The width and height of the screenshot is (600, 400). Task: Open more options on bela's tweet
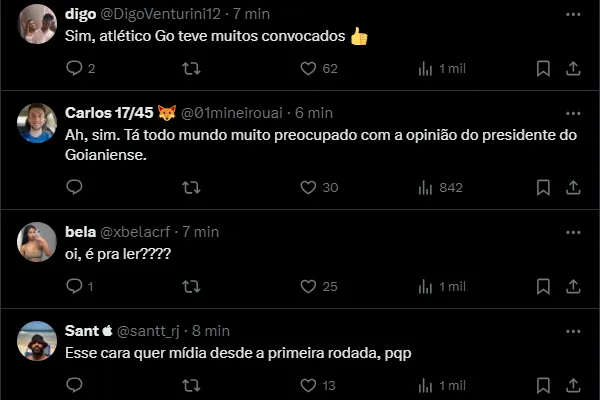click(573, 231)
